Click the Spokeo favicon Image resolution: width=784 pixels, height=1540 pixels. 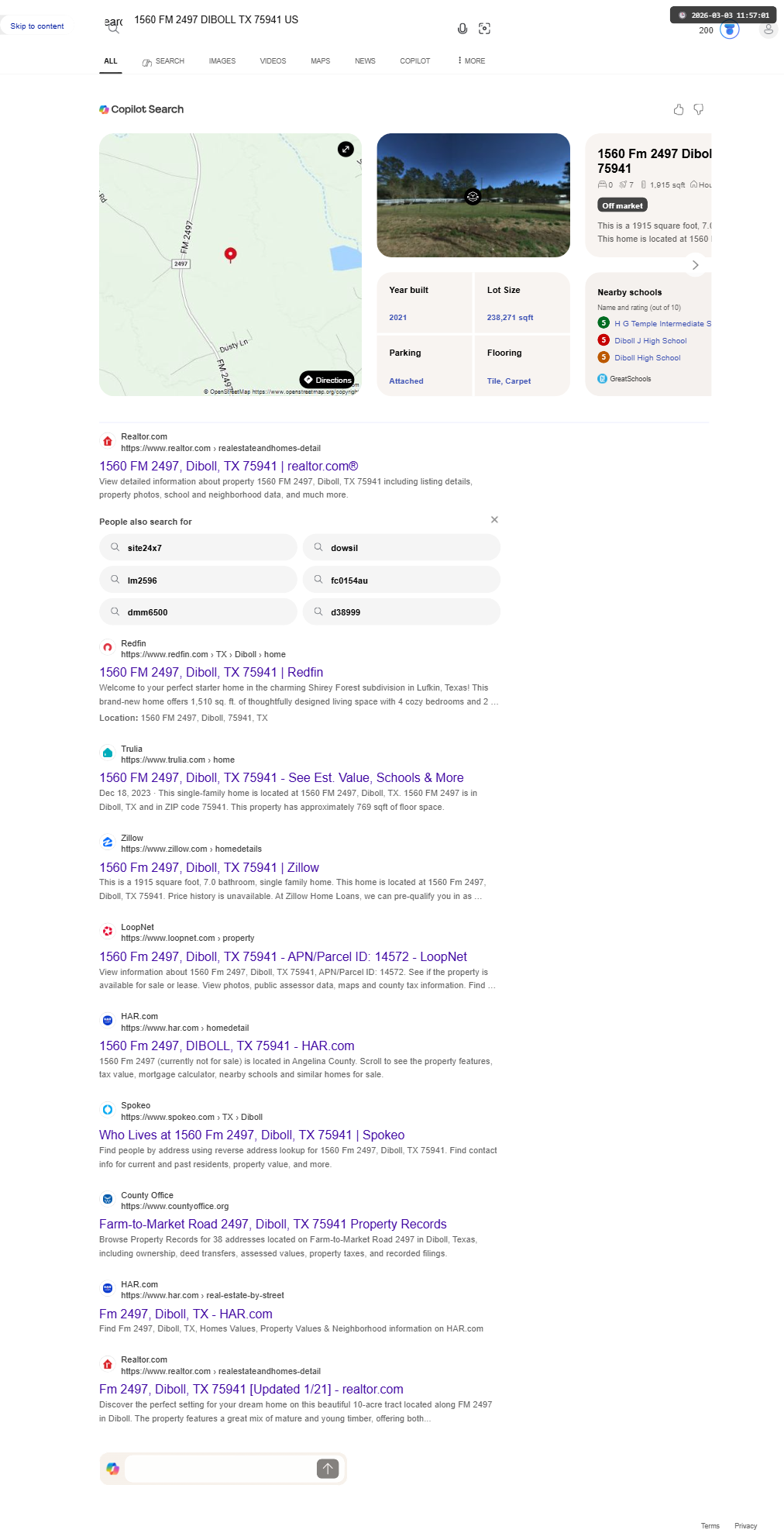(x=108, y=1109)
